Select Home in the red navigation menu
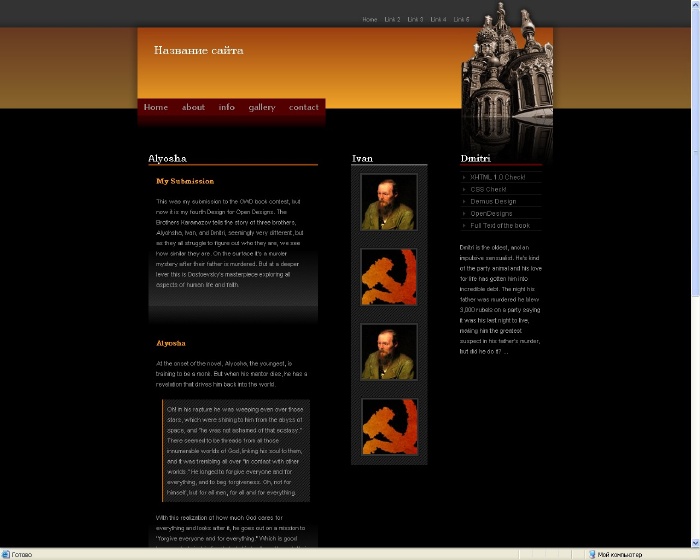Viewport: 700px width, 560px height. tap(156, 107)
